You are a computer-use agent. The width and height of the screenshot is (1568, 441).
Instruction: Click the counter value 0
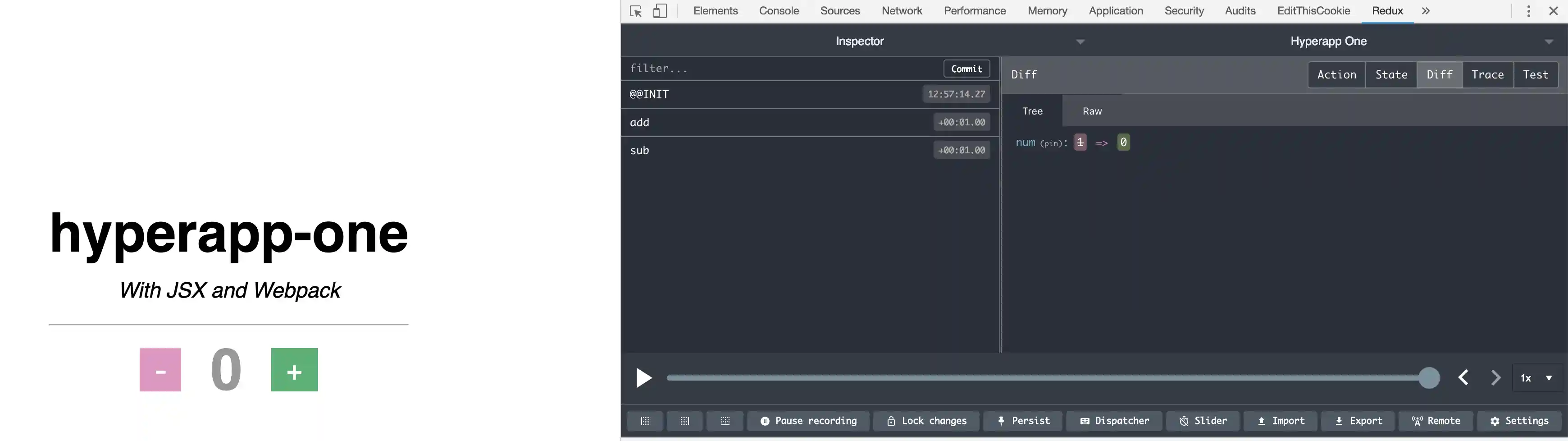click(x=226, y=370)
